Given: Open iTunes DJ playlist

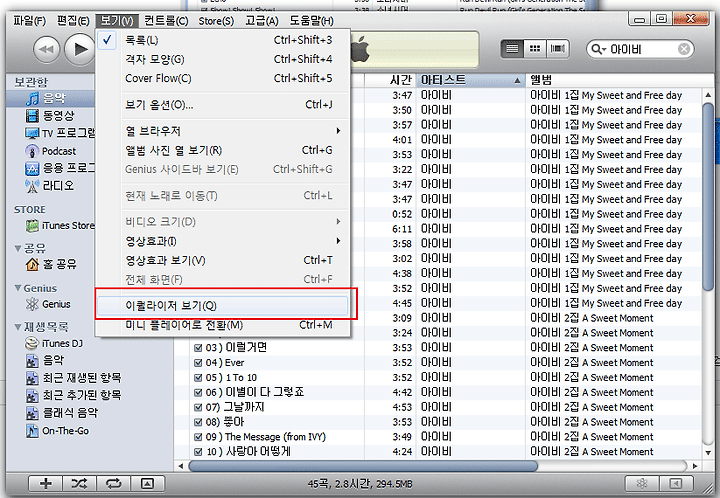Looking at the screenshot, I should tap(54, 343).
